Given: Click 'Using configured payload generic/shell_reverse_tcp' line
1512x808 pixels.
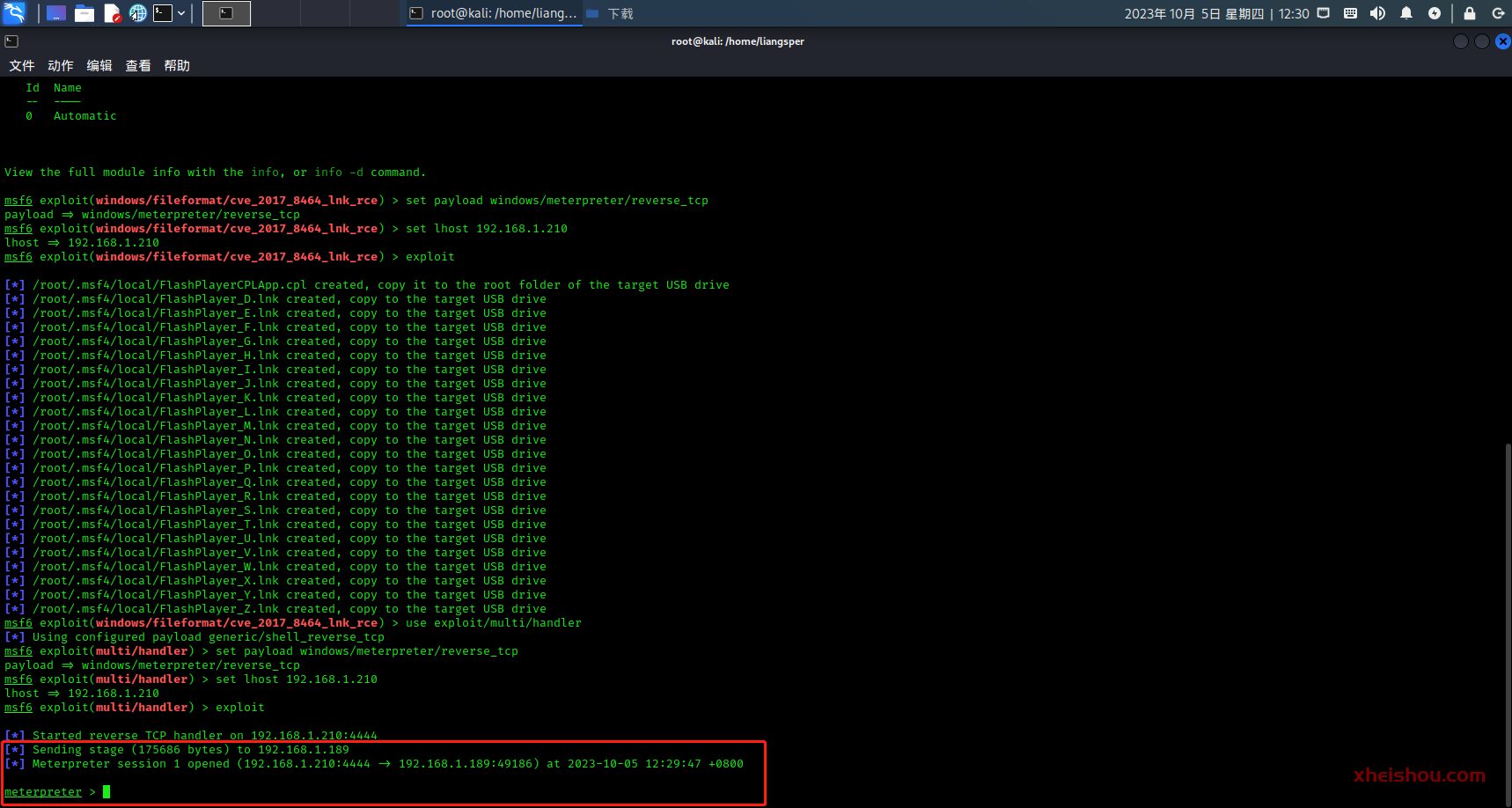Looking at the screenshot, I should [x=195, y=637].
